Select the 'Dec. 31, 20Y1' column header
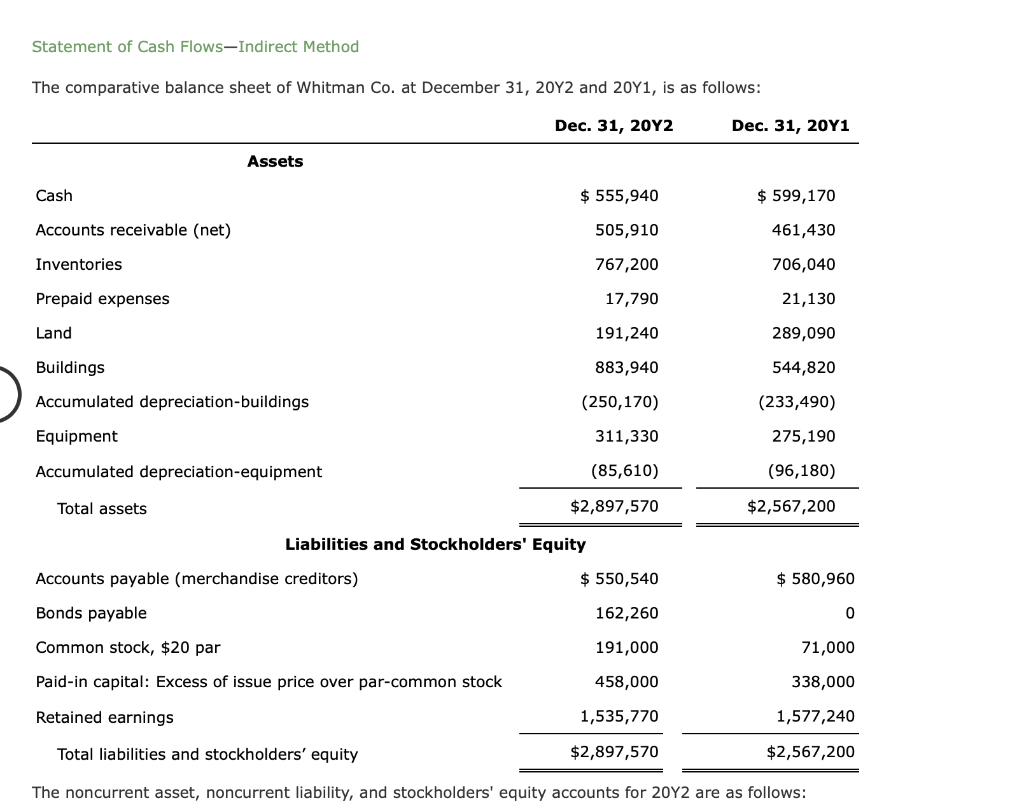 [x=790, y=125]
